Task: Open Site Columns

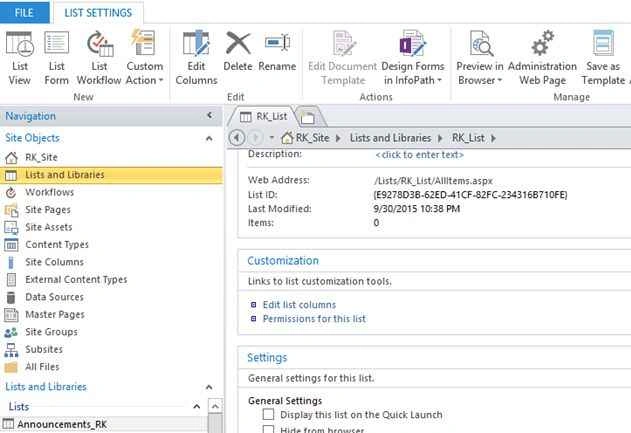Action: click(54, 262)
